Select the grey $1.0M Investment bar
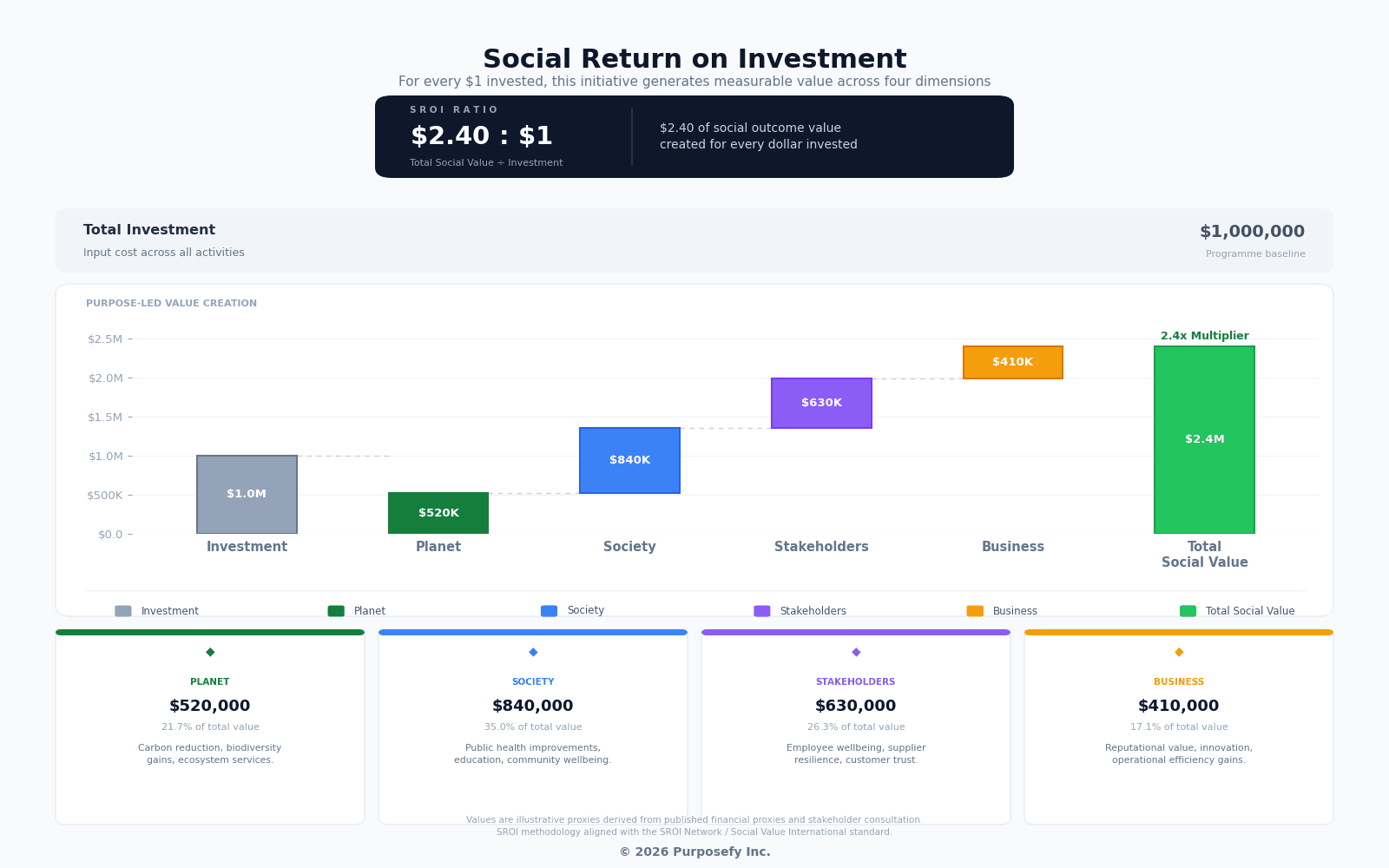Viewport: 1389px width, 868px height. coord(247,494)
